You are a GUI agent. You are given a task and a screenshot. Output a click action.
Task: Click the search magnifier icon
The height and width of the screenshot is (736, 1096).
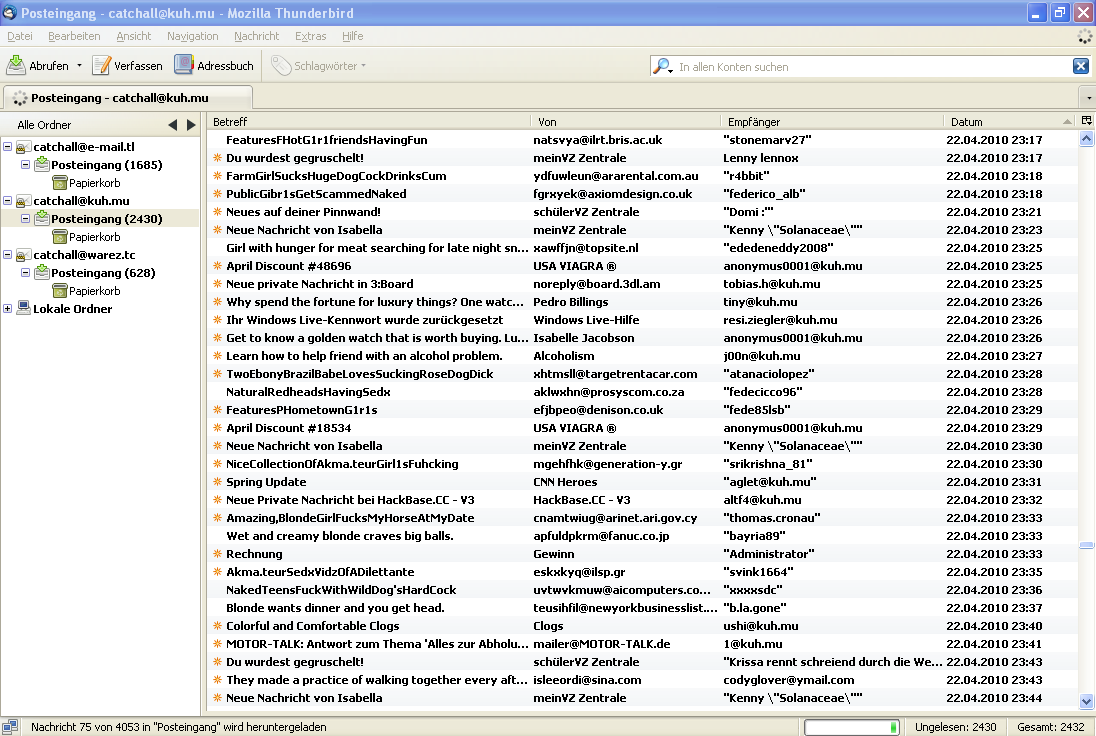tap(662, 66)
